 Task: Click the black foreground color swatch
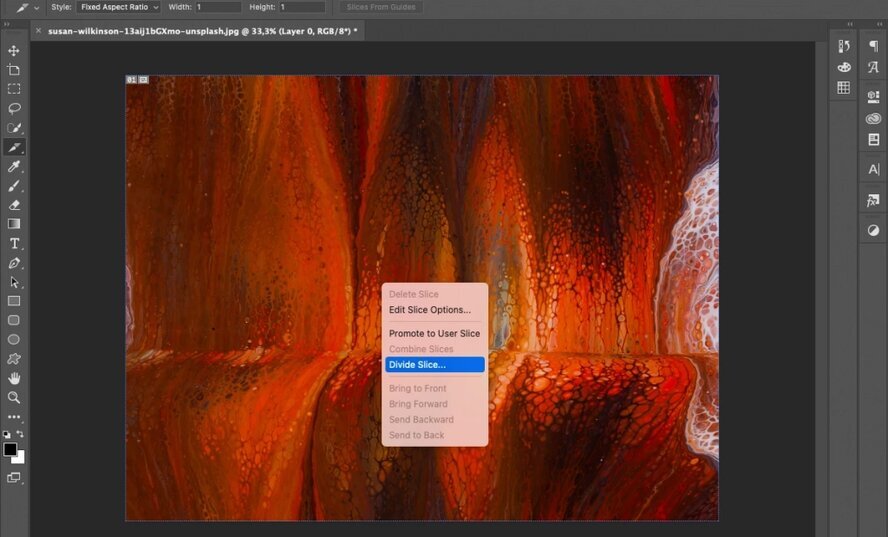[x=10, y=449]
